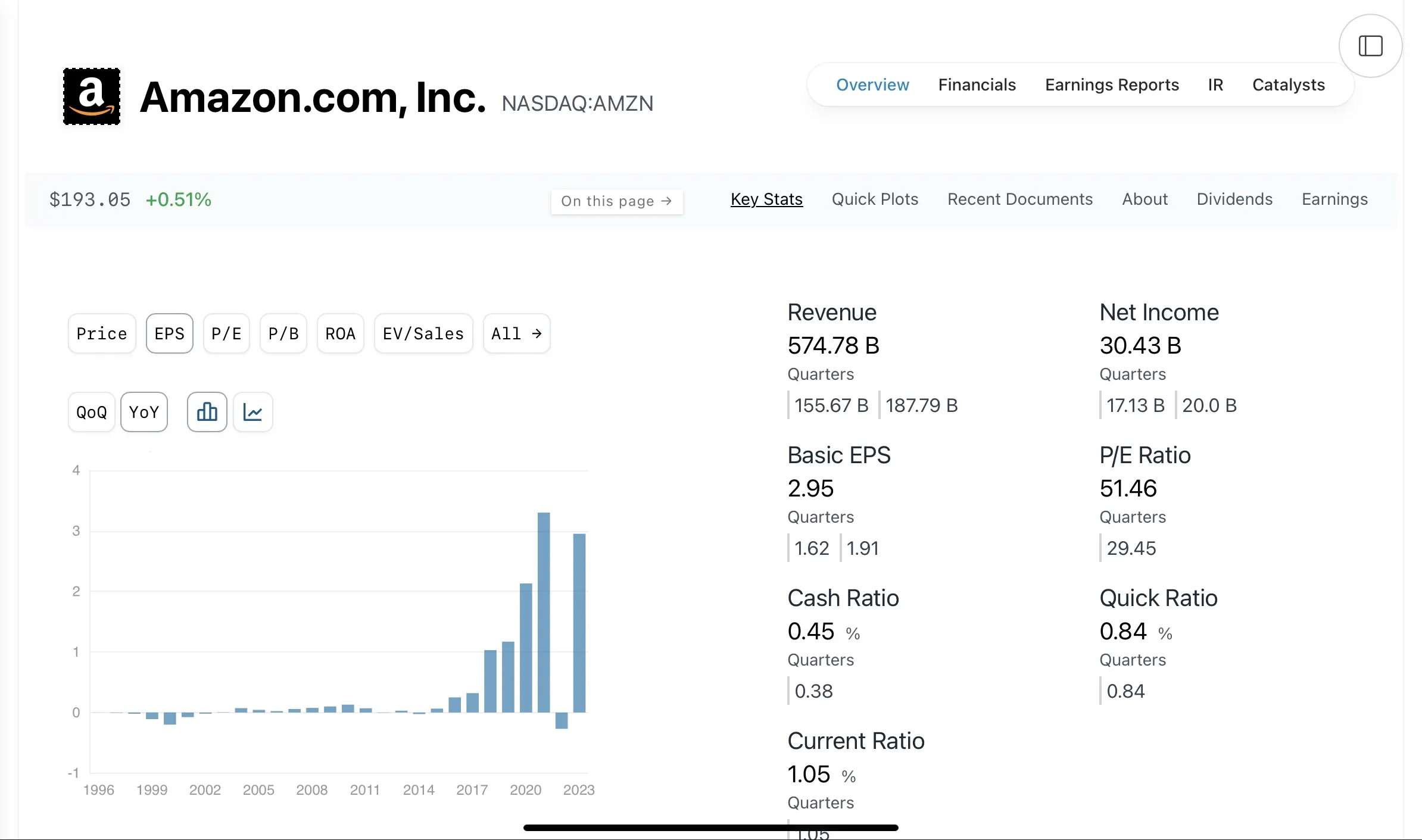The width and height of the screenshot is (1422, 840).
Task: Click the 2023 EPS bar
Action: 579,623
